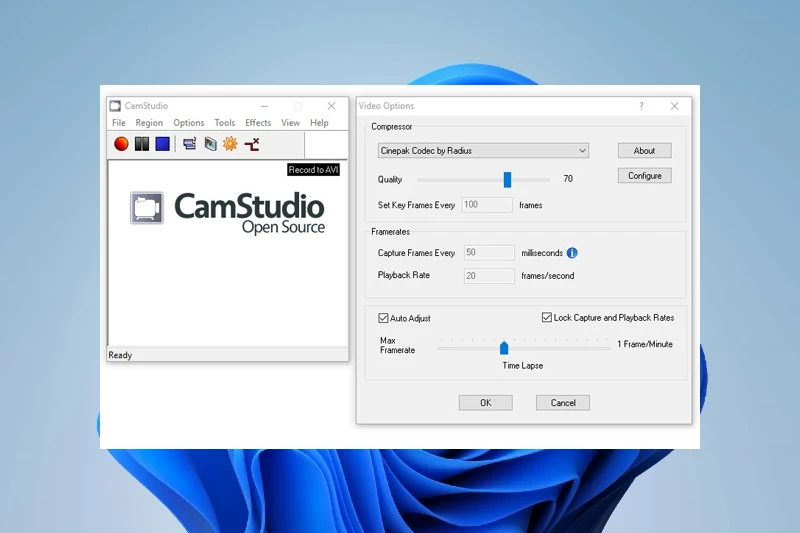Viewport: 800px width, 533px height.
Task: Click the CamStudio camera logo
Action: (147, 208)
